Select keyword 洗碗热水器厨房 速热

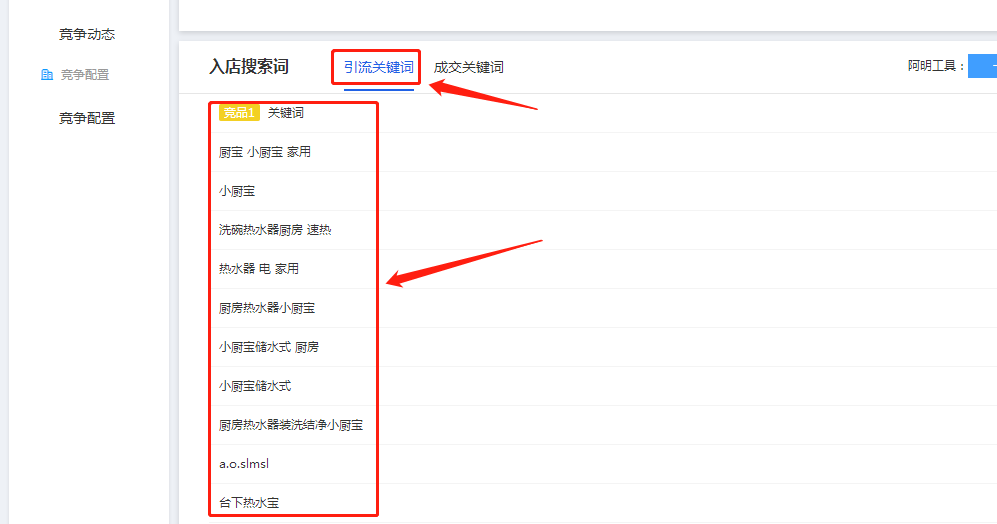pos(275,230)
